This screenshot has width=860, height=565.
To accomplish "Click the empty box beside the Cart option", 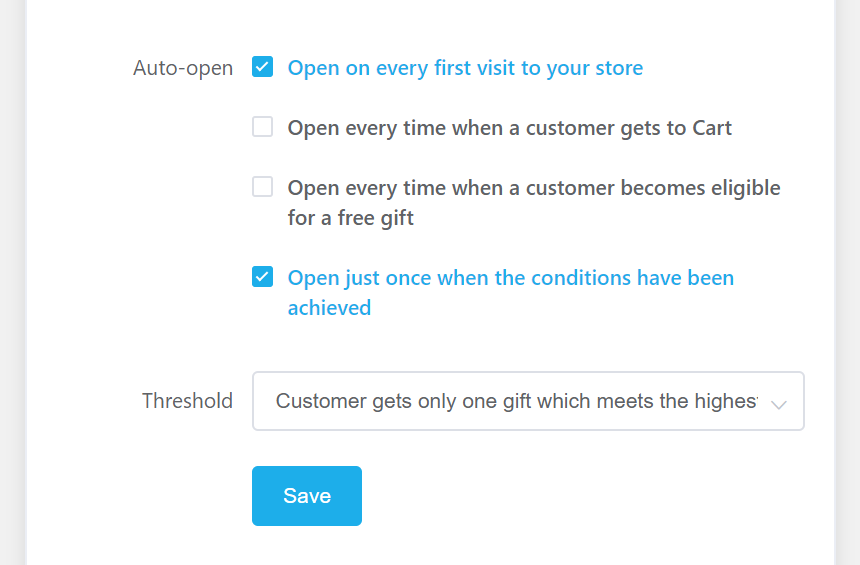I will click(x=262, y=127).
